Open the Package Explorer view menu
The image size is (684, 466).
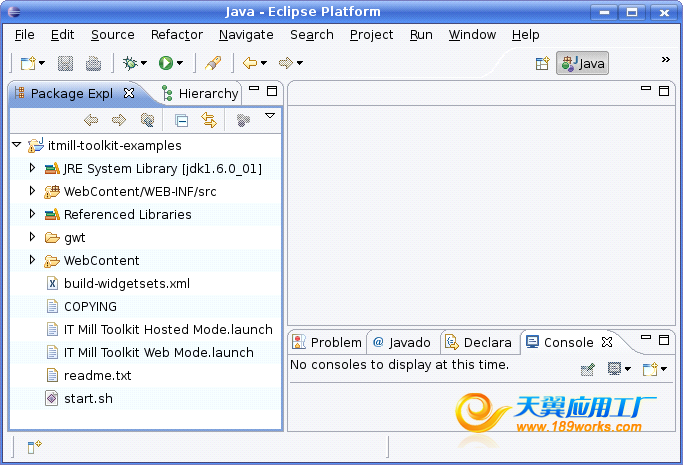pos(270,116)
